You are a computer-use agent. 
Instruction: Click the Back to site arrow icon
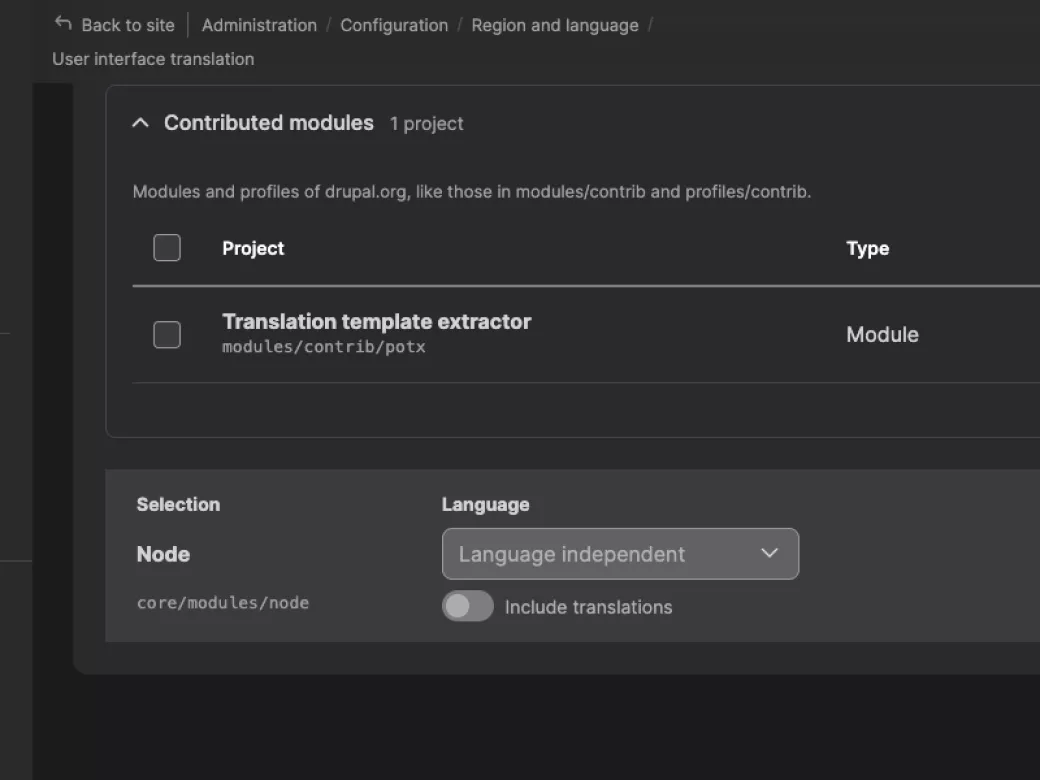(63, 24)
